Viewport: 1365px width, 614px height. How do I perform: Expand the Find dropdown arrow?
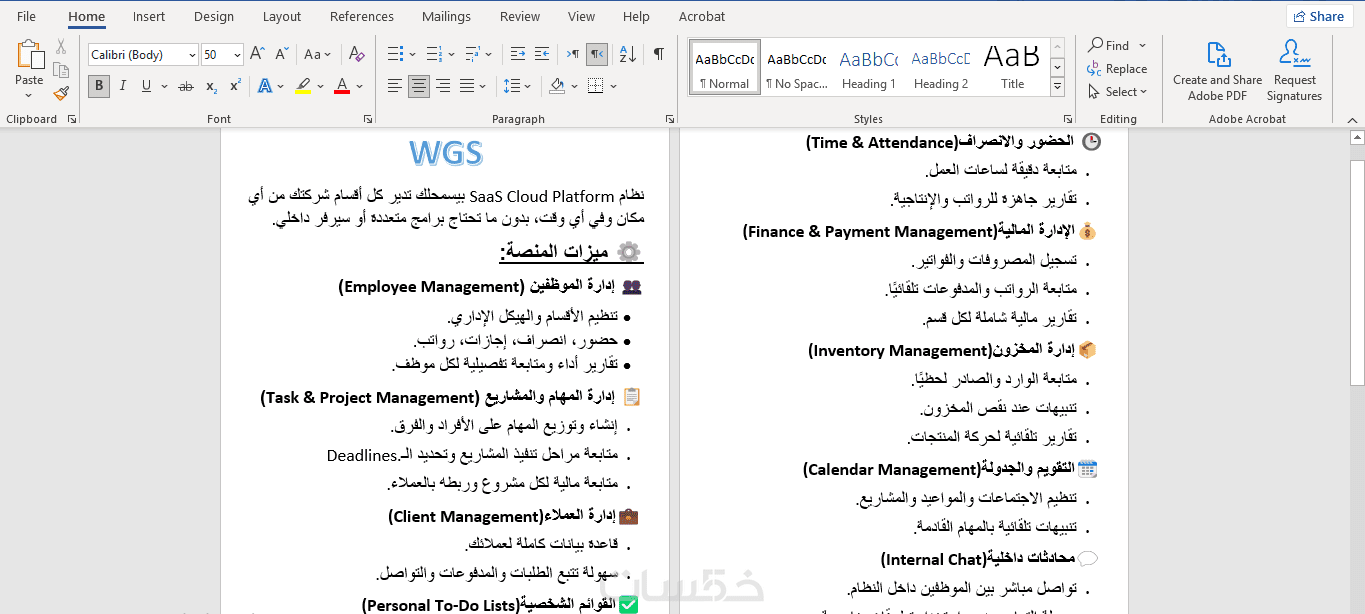(x=1142, y=46)
